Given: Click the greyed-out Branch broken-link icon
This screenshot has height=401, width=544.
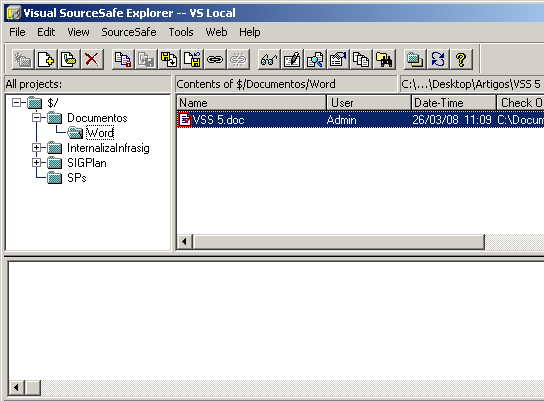Looking at the screenshot, I should tap(238, 59).
